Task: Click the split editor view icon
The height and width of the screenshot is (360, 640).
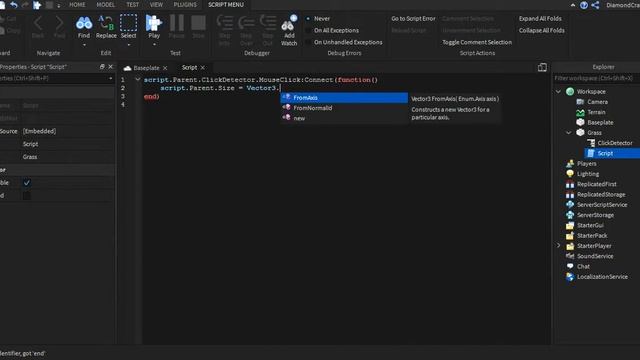Action: [x=542, y=67]
